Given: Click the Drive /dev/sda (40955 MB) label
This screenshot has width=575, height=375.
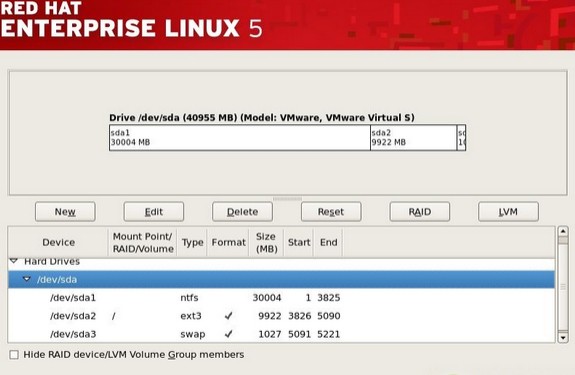Looking at the screenshot, I should tap(262, 118).
